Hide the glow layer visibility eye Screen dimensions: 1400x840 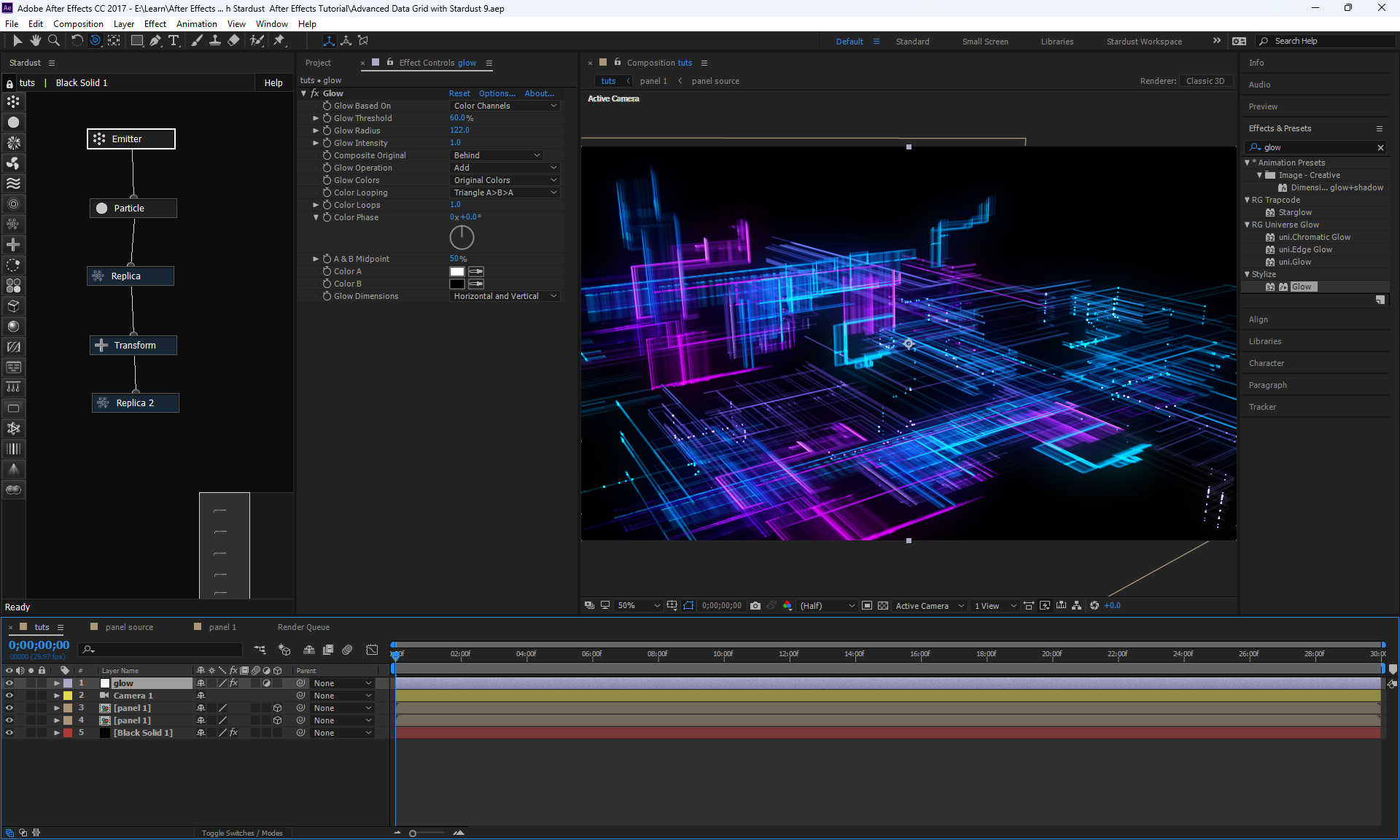9,683
